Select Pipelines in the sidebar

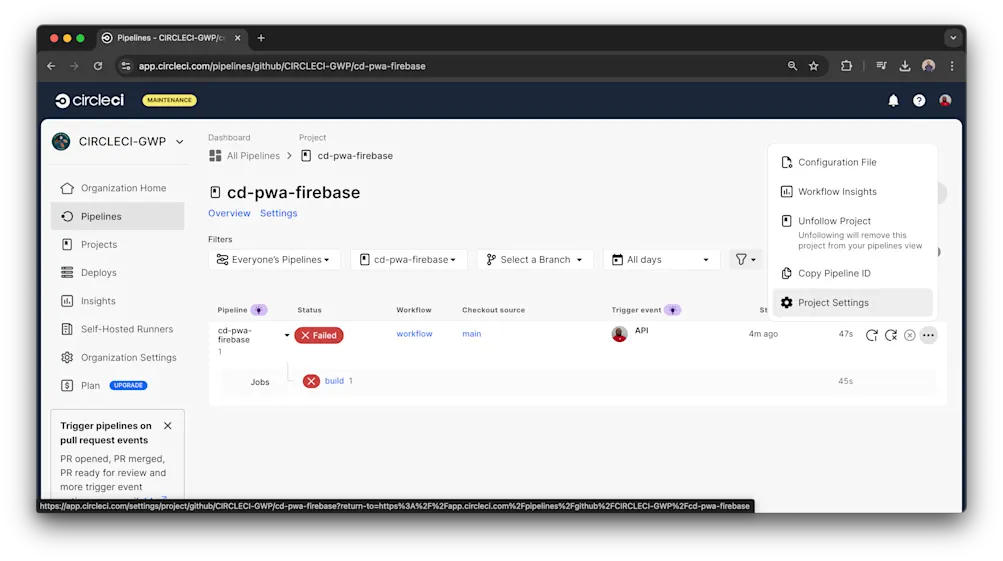tap(118, 216)
